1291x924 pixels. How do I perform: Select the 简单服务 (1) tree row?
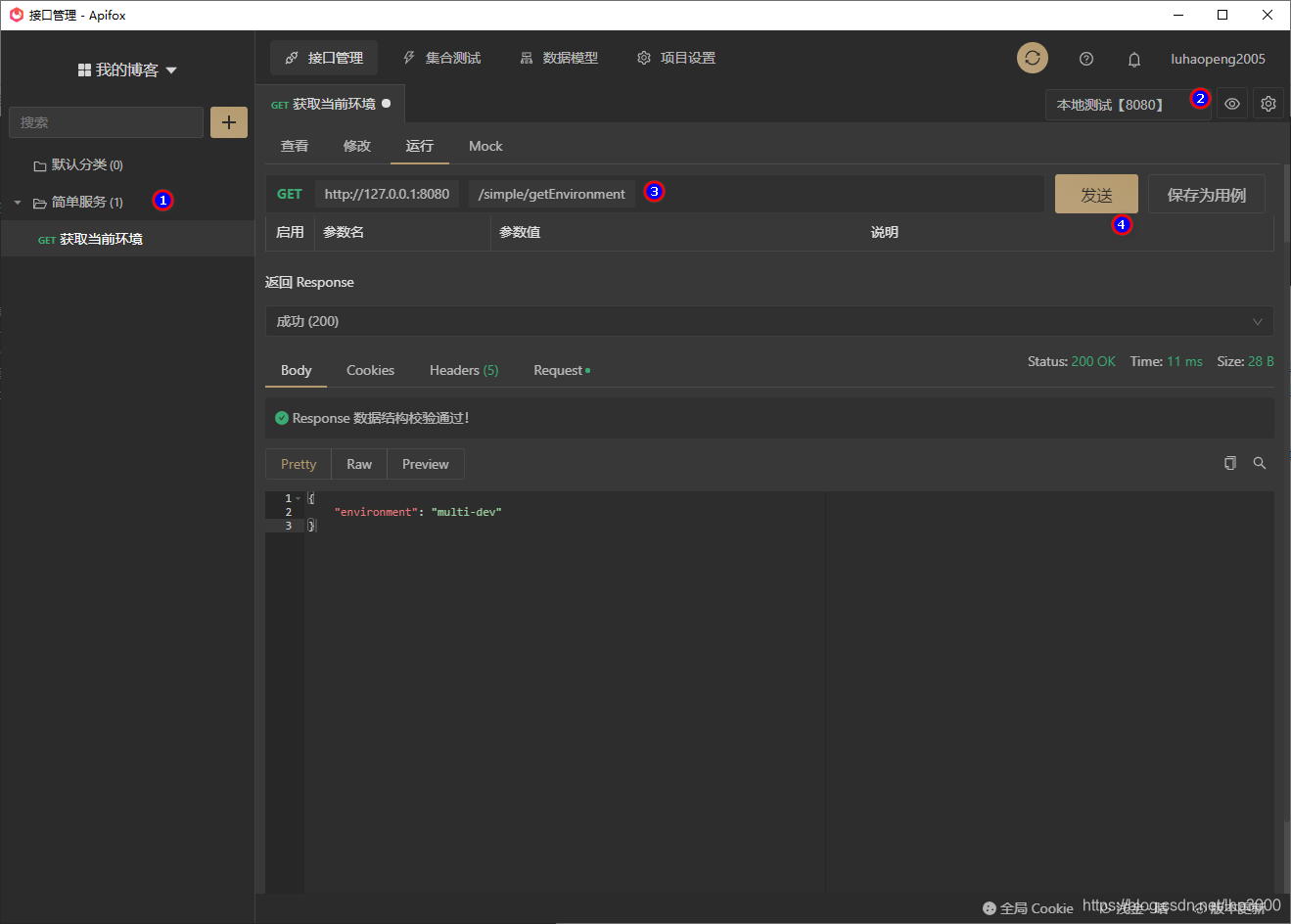127,202
